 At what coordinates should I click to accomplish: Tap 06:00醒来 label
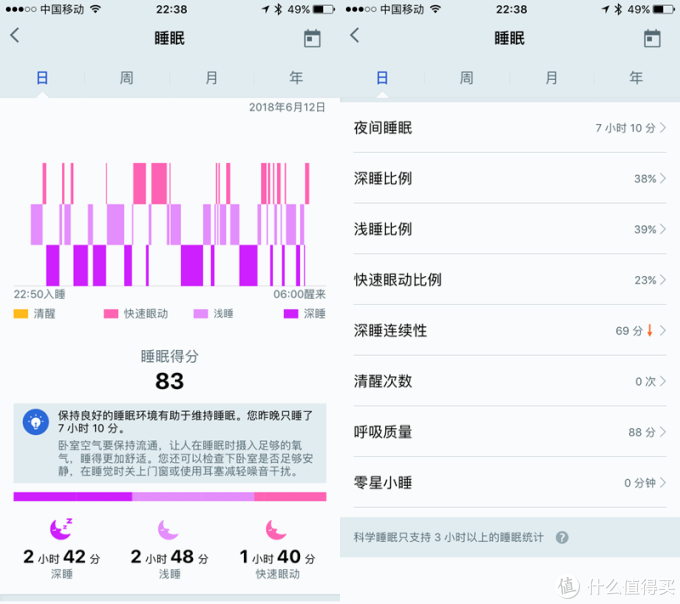pyautogui.click(x=299, y=294)
